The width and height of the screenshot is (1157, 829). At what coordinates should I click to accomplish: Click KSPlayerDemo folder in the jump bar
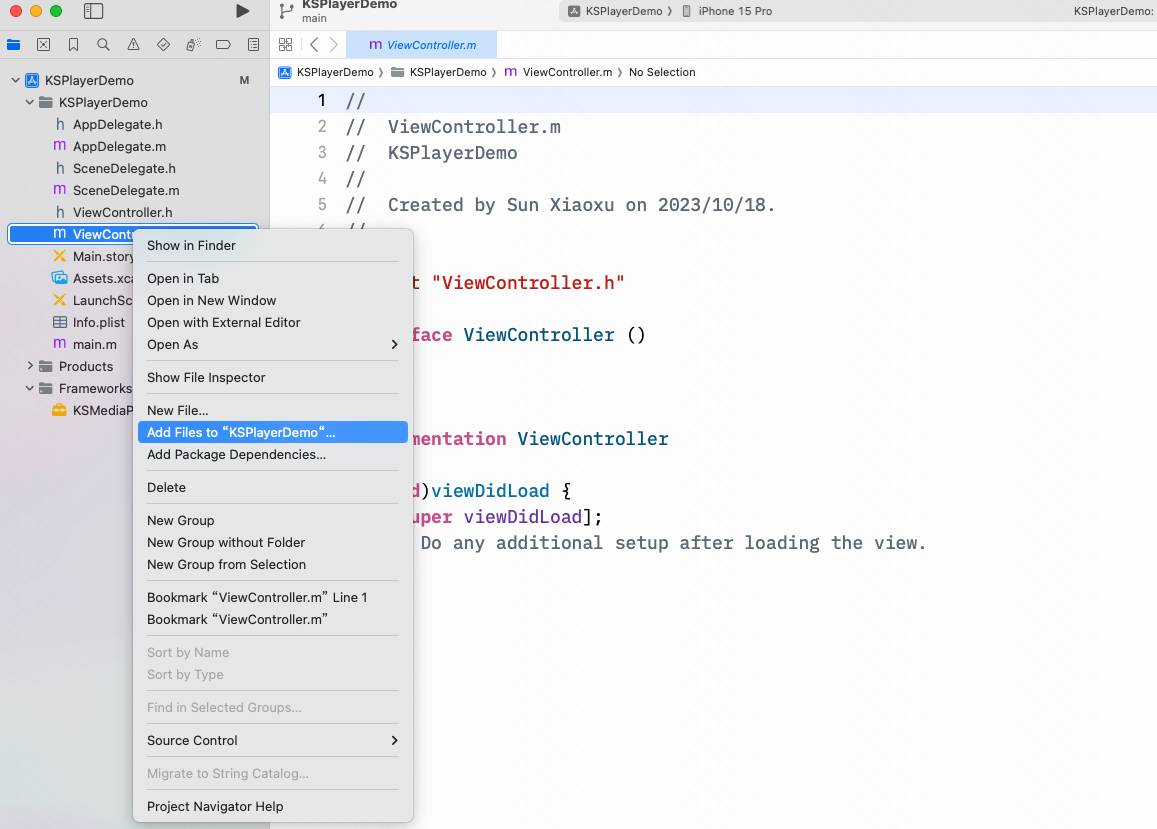pos(439,72)
